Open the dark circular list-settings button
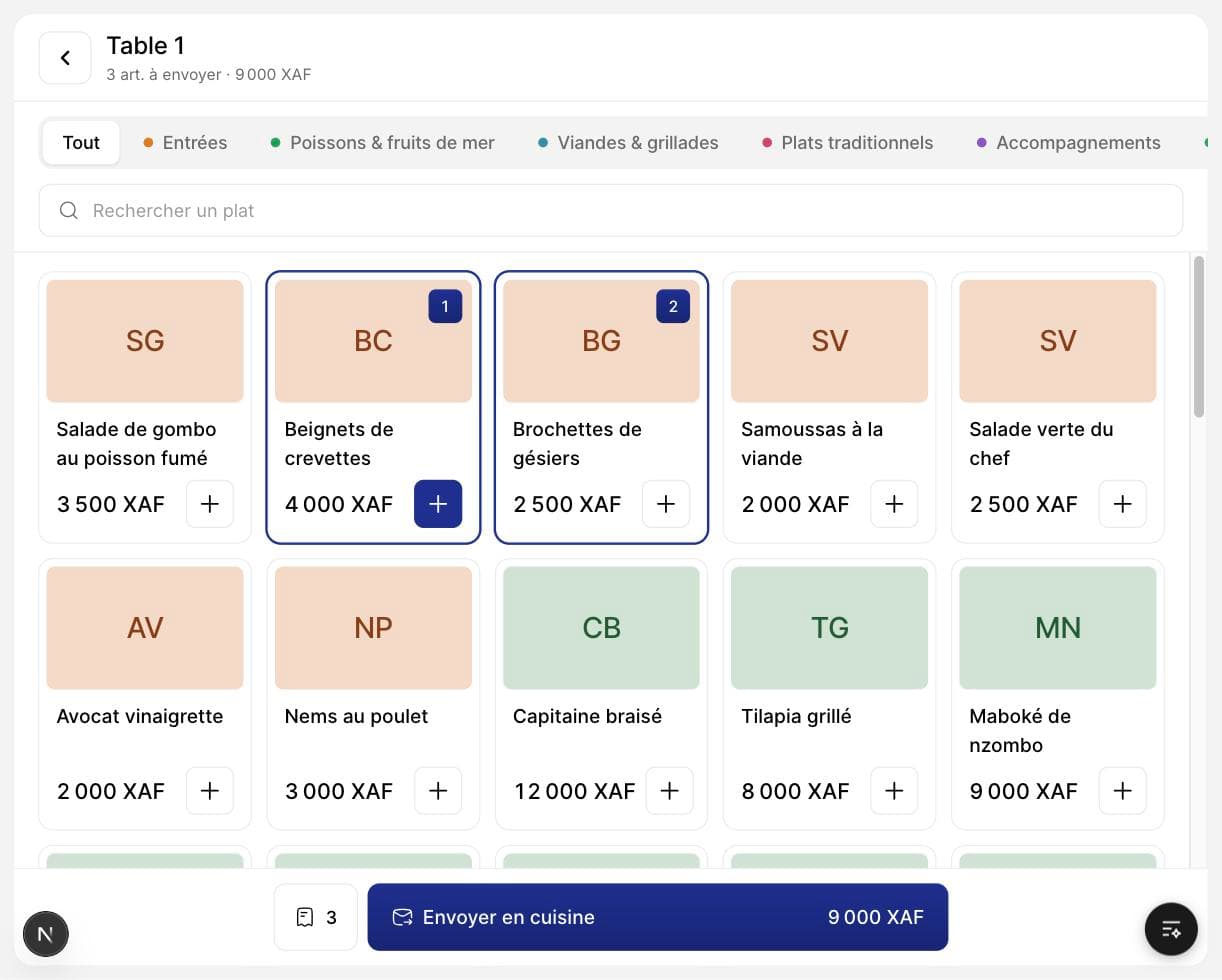 coord(1171,930)
